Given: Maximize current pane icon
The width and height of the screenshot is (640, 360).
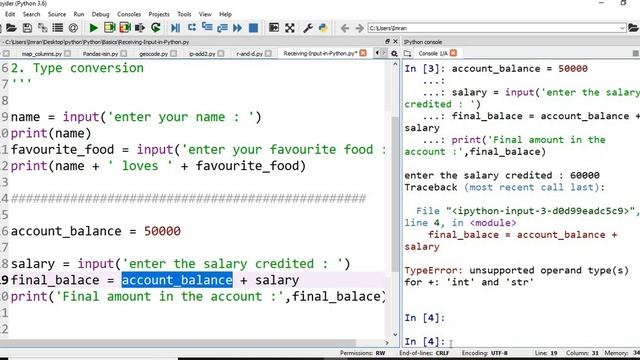Looking at the screenshot, I should [x=274, y=28].
